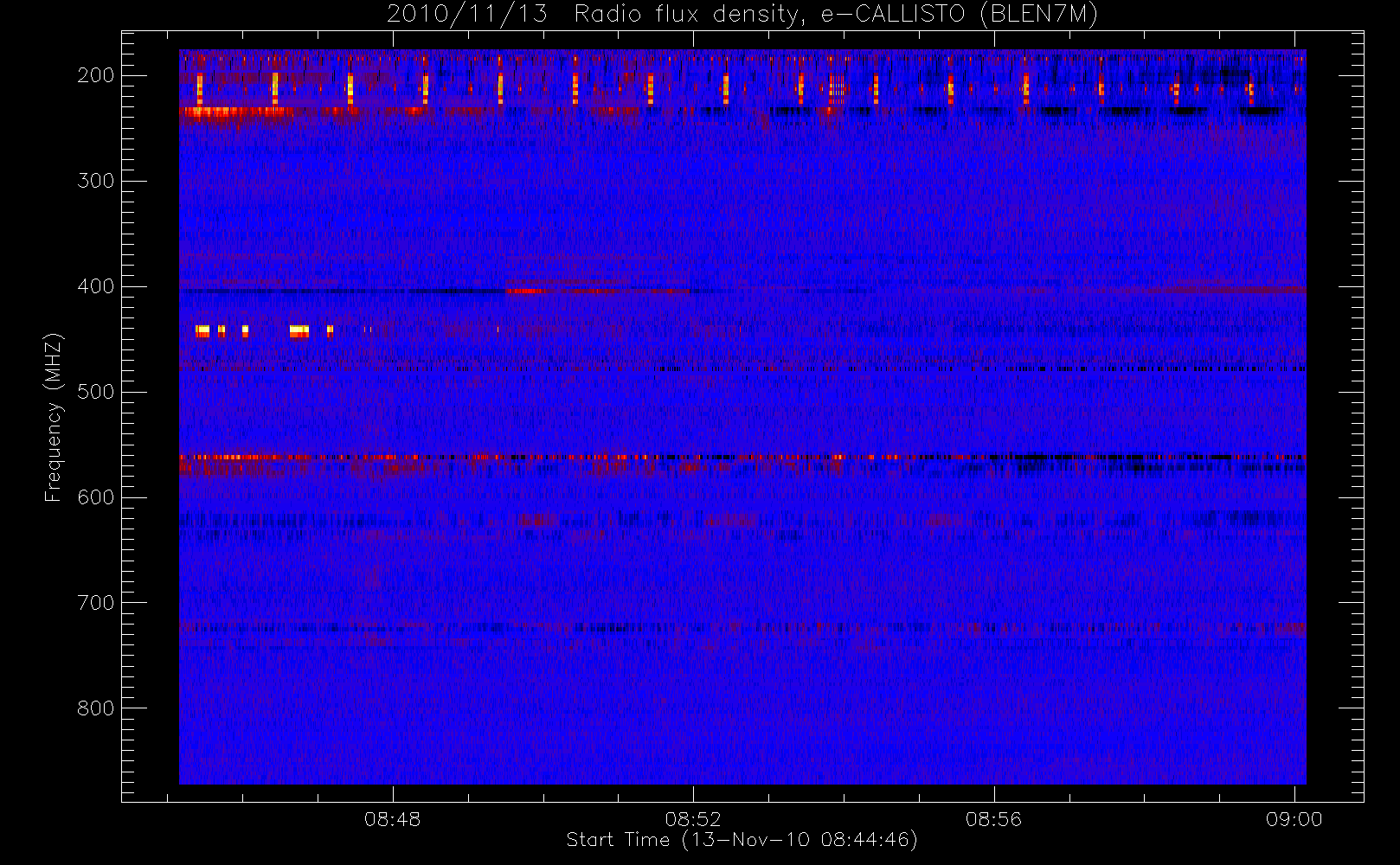1400x865 pixels.
Task: Click the 'Start Time (13-Nov-10 08:44:46)' x-axis label
Action: [742, 840]
